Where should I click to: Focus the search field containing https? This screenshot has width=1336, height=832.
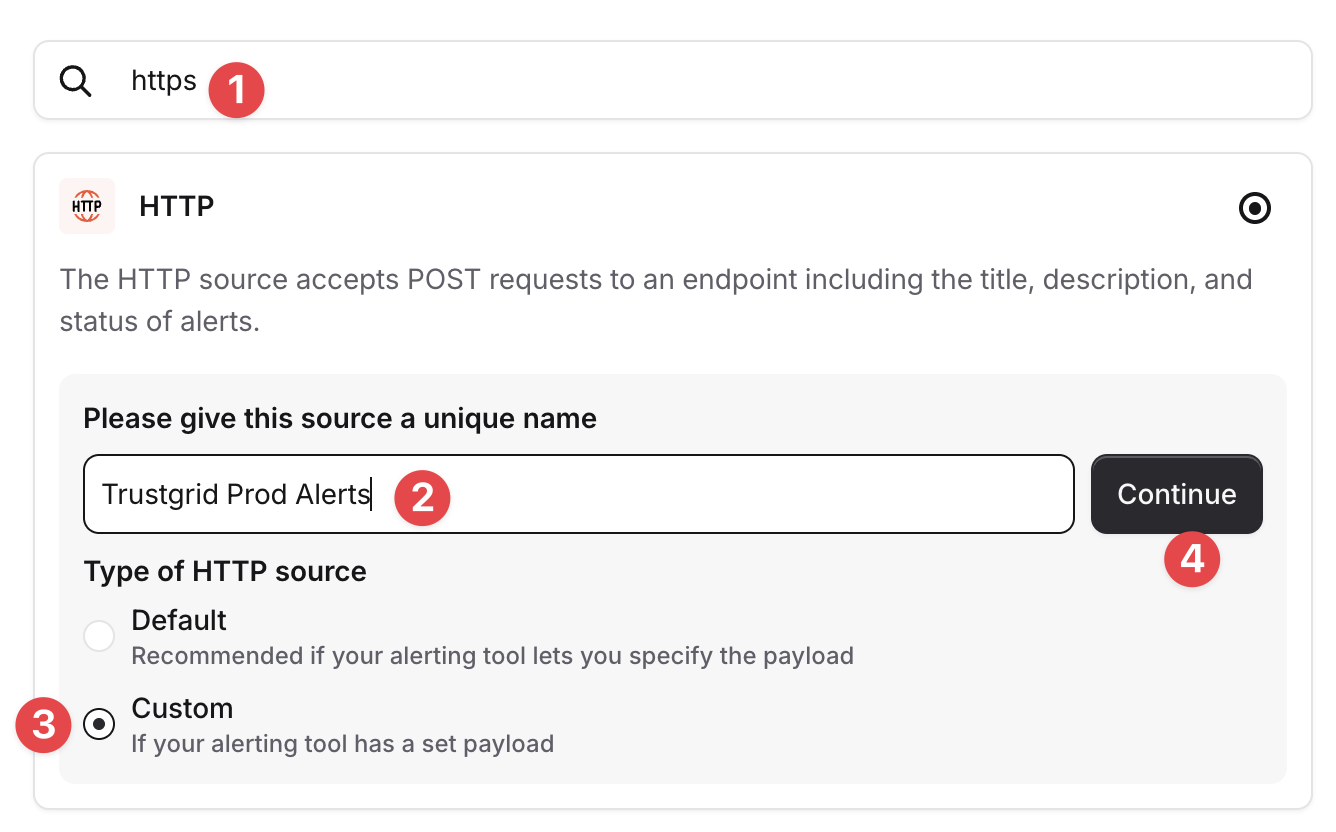pyautogui.click(x=673, y=80)
